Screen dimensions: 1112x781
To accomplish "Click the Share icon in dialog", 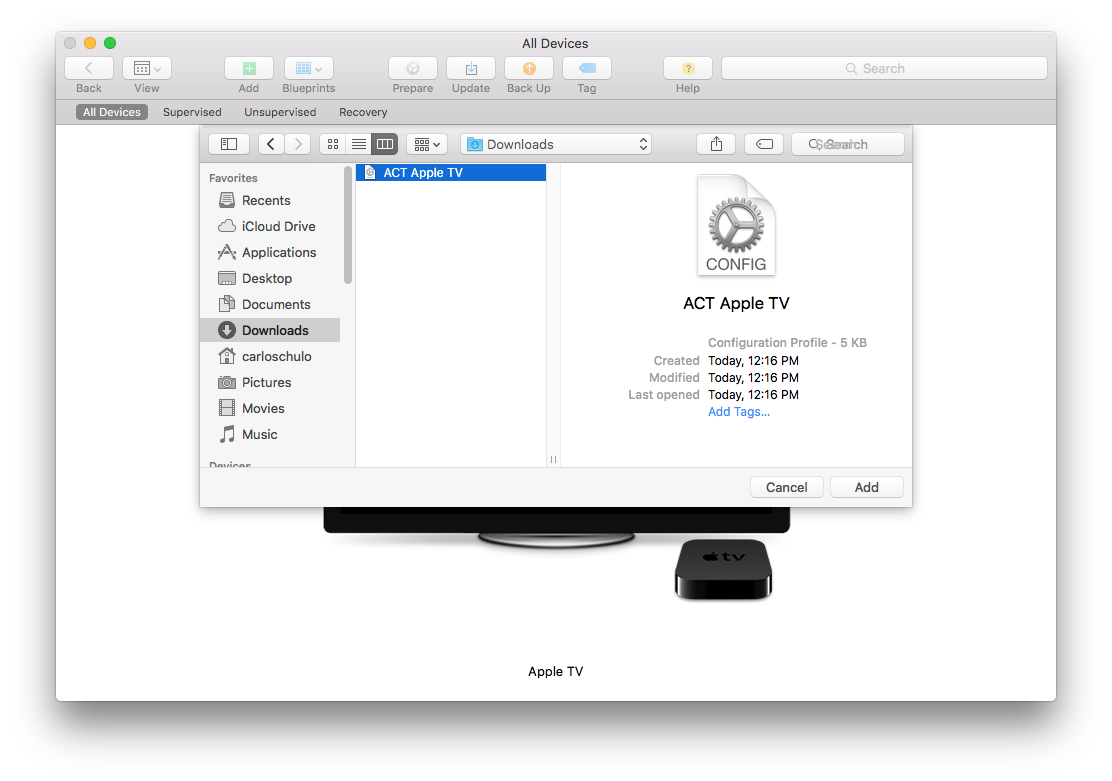I will pyautogui.click(x=716, y=144).
